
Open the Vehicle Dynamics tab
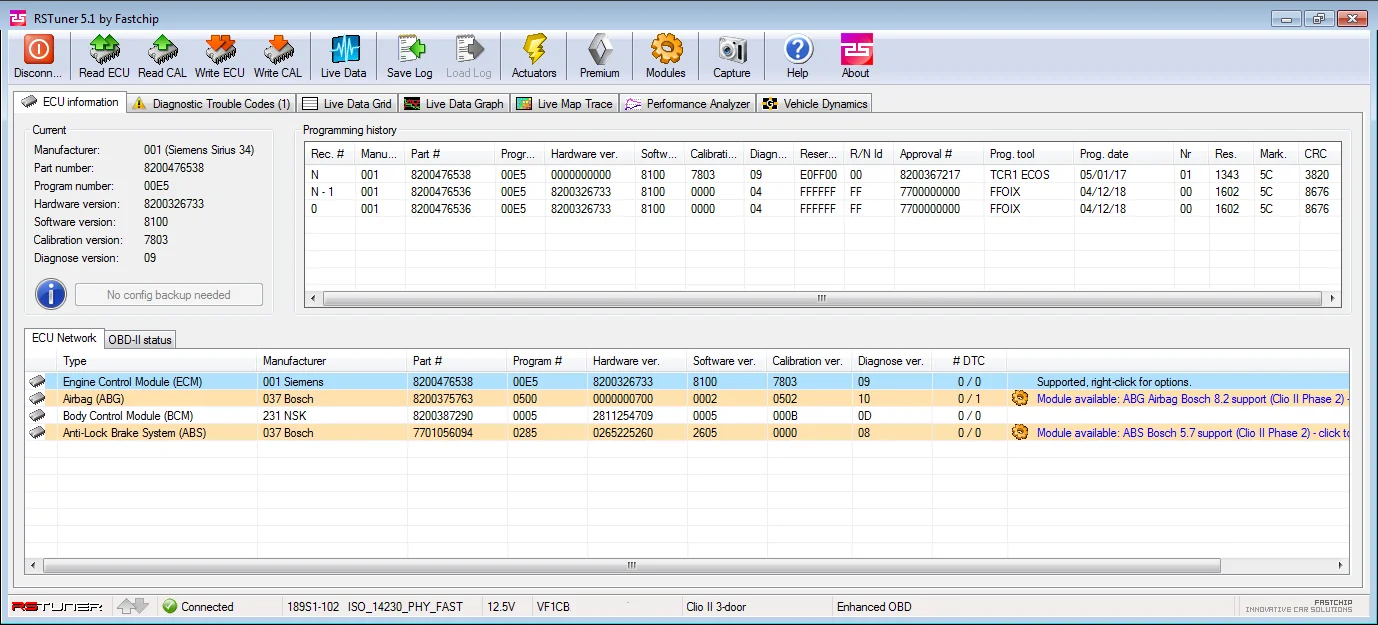pos(815,103)
